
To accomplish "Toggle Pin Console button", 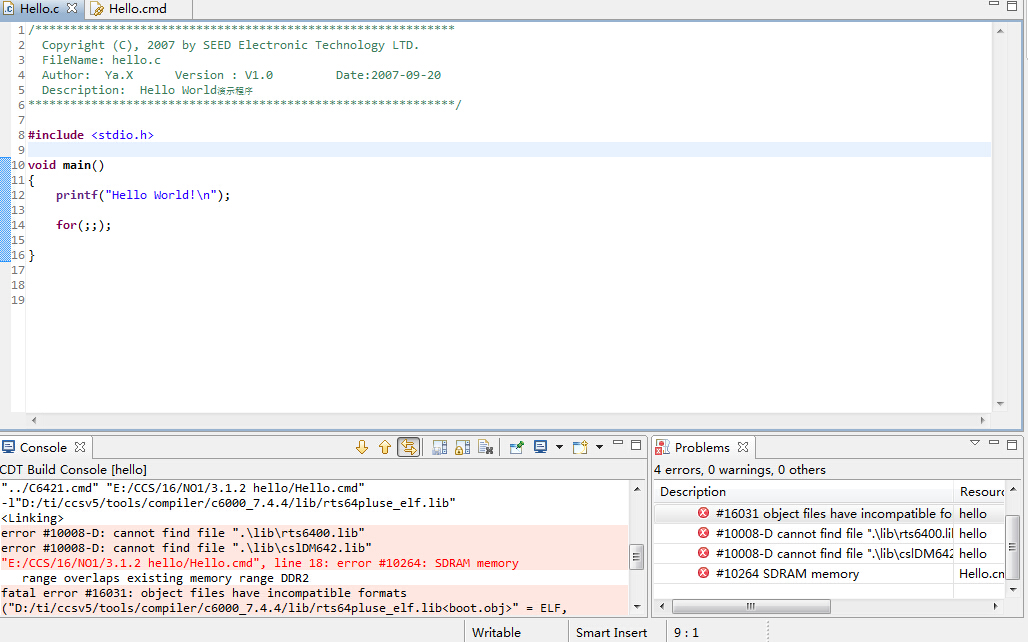I will (x=516, y=448).
